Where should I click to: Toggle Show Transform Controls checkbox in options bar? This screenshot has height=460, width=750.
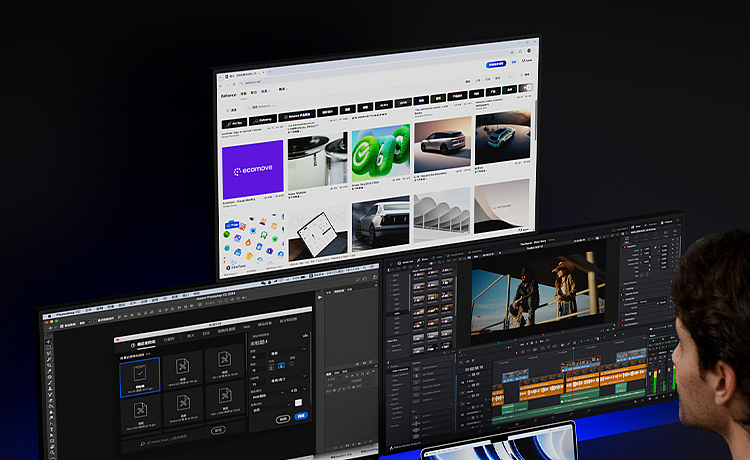click(x=94, y=320)
